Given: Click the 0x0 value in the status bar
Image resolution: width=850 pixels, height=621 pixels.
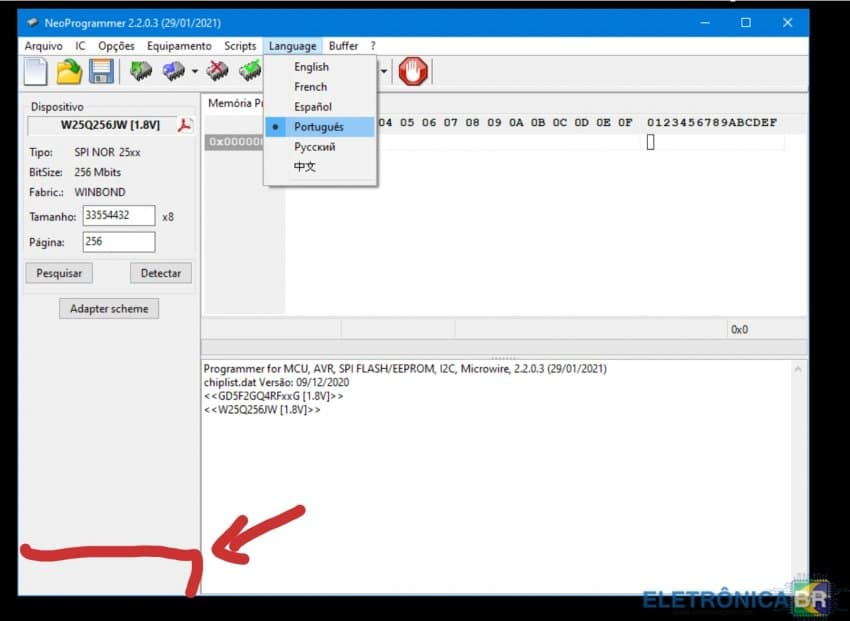Looking at the screenshot, I should pos(739,329).
